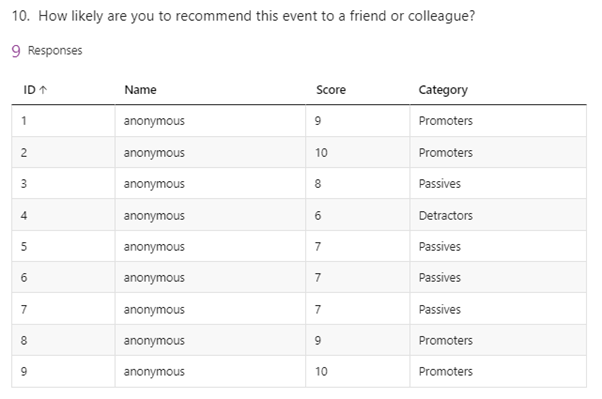Sort by the Score column header
Image resolution: width=602 pixels, height=399 pixels.
331,90
